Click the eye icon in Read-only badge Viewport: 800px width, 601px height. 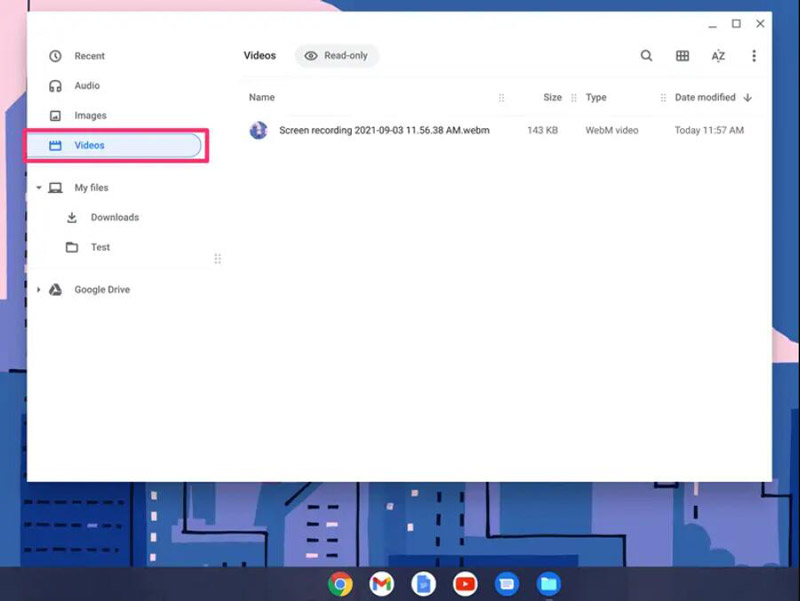311,56
